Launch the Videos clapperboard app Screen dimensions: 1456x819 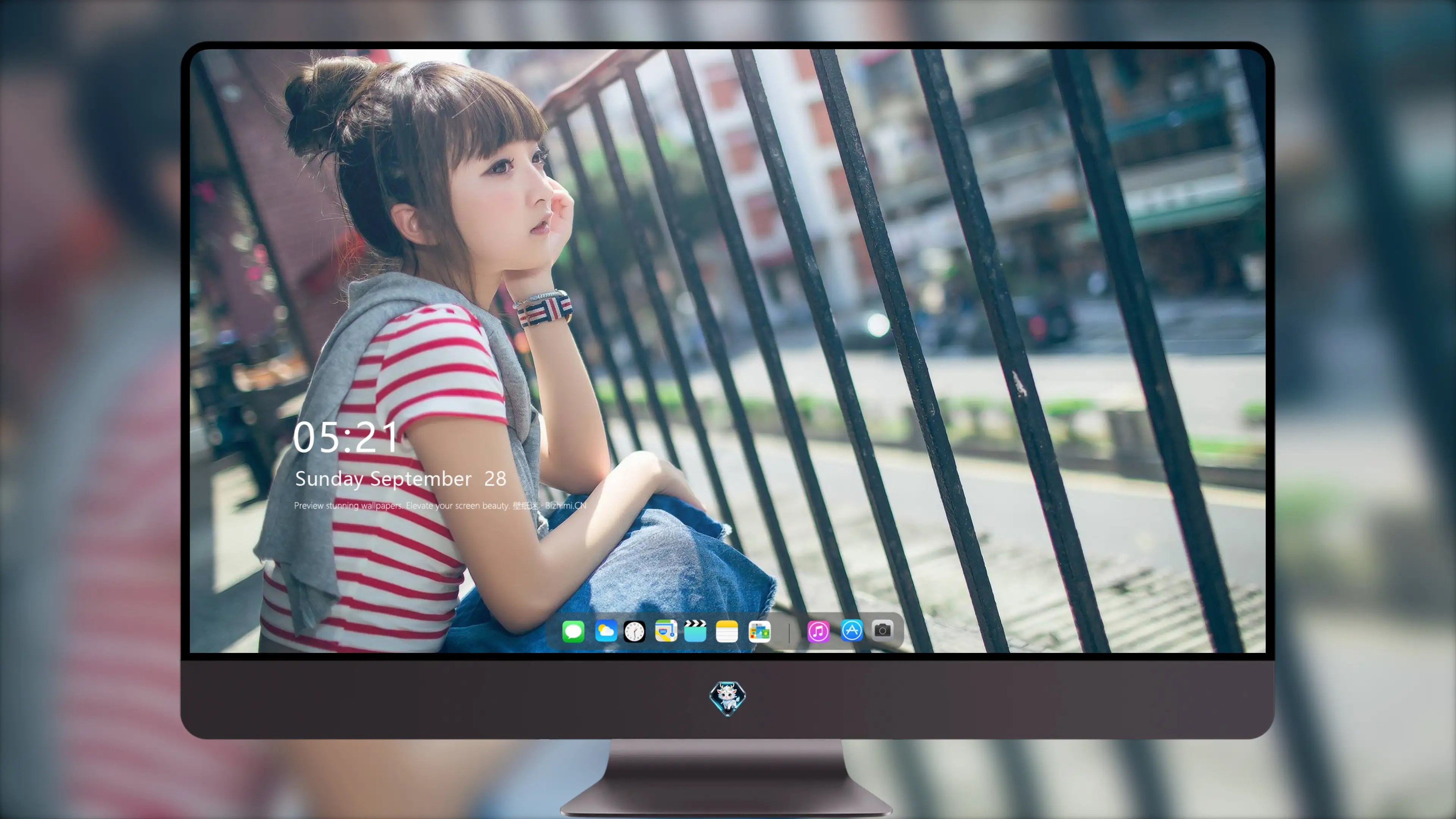(695, 631)
